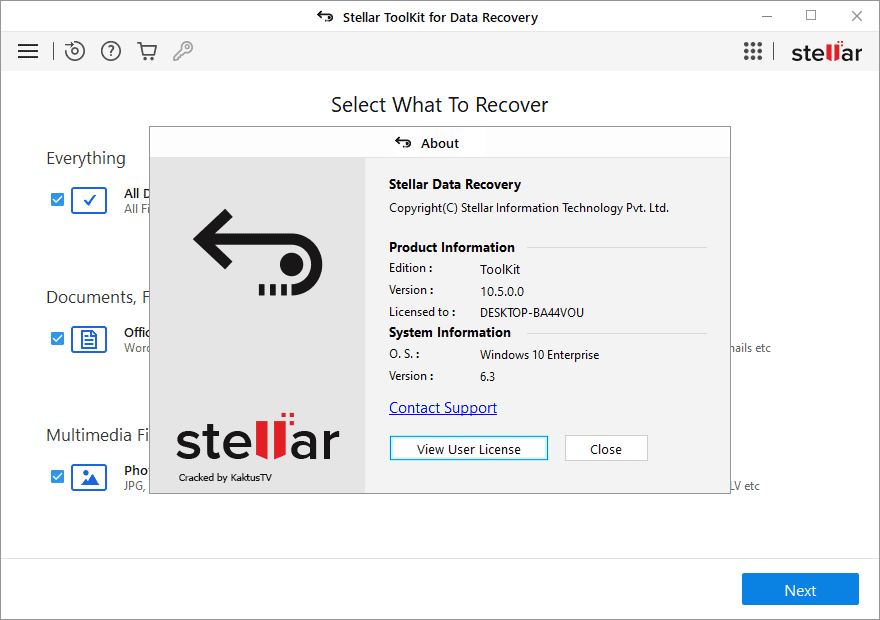The image size is (880, 620).
Task: Toggle the Photos multimedia checkbox
Action: coord(57,477)
